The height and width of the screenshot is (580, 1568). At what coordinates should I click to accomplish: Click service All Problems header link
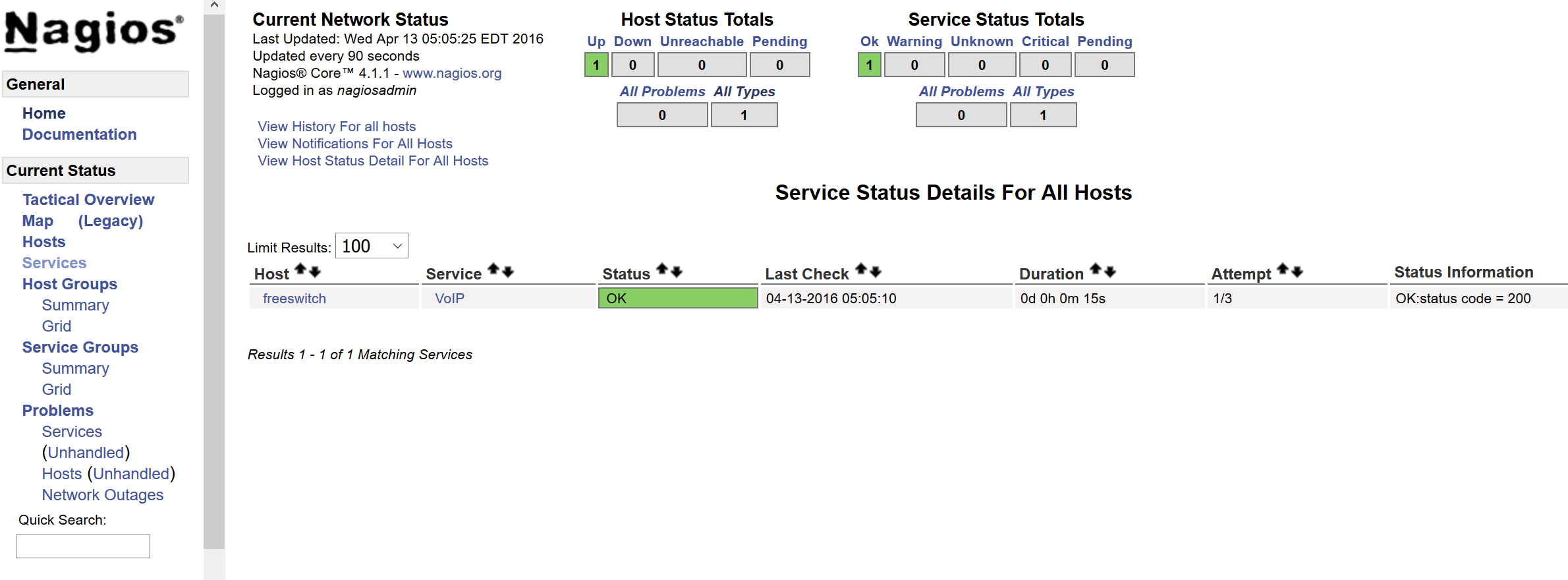coord(961,92)
